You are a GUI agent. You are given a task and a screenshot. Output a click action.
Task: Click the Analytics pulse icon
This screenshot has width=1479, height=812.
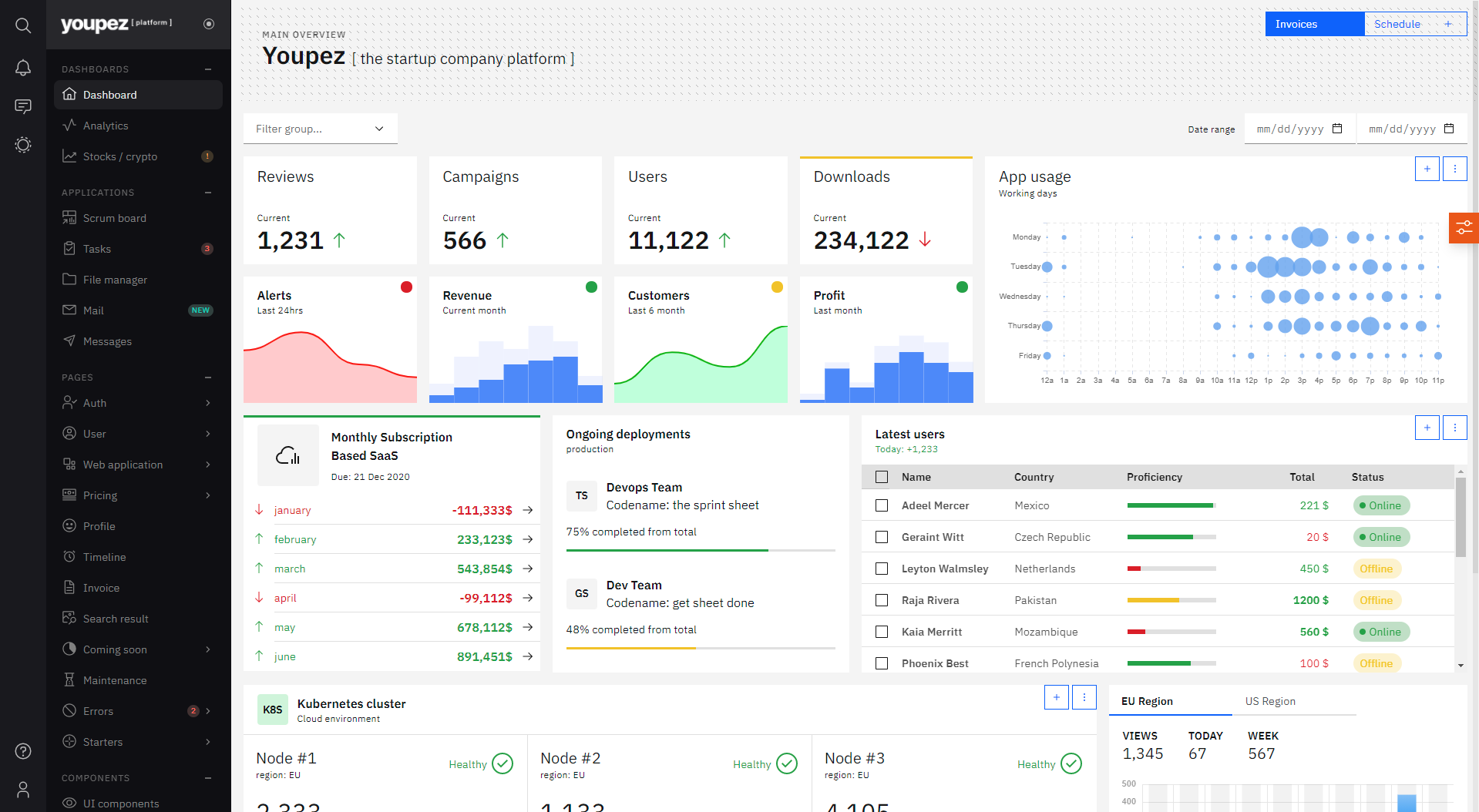[x=69, y=125]
